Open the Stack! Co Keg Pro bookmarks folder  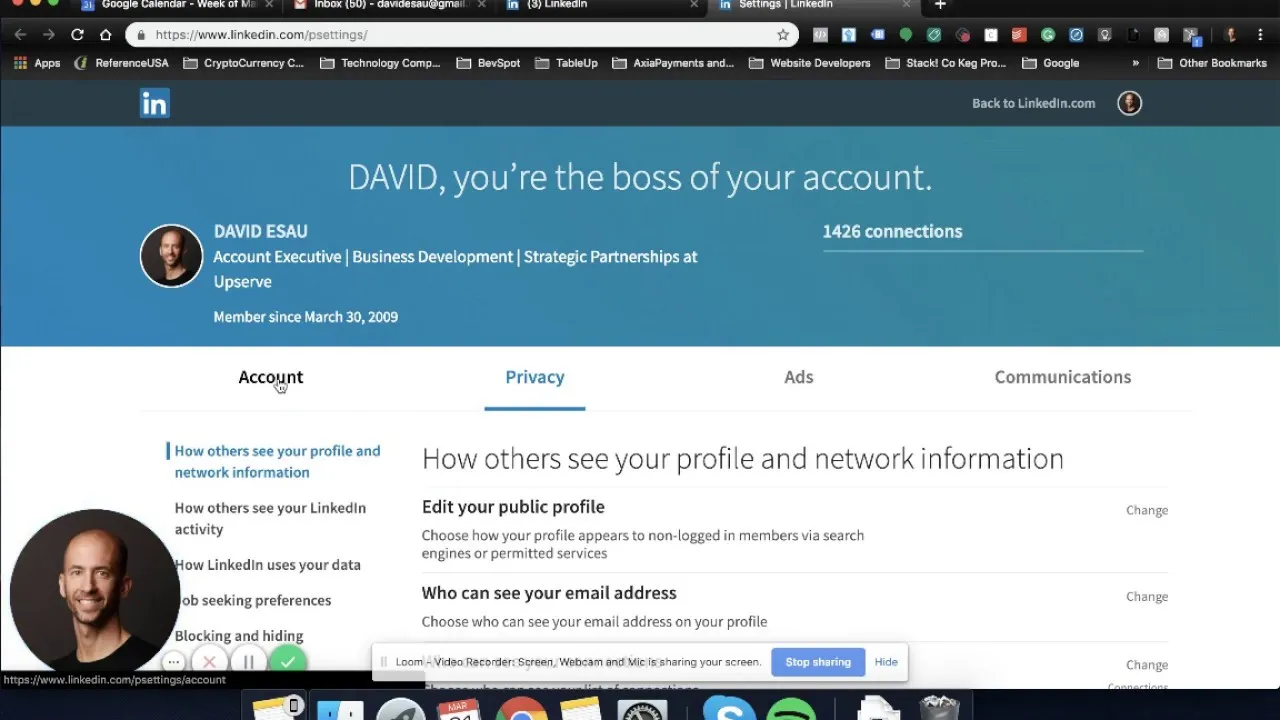click(945, 63)
